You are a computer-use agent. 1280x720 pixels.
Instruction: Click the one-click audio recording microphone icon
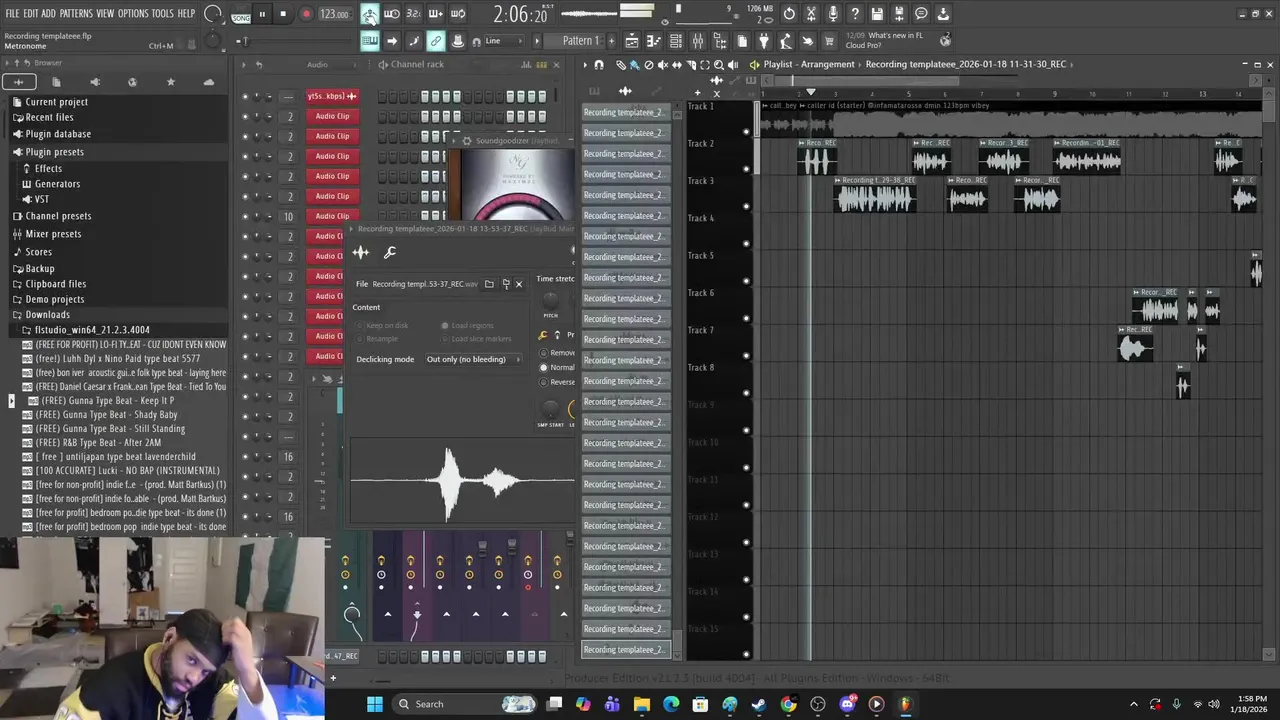[x=833, y=14]
